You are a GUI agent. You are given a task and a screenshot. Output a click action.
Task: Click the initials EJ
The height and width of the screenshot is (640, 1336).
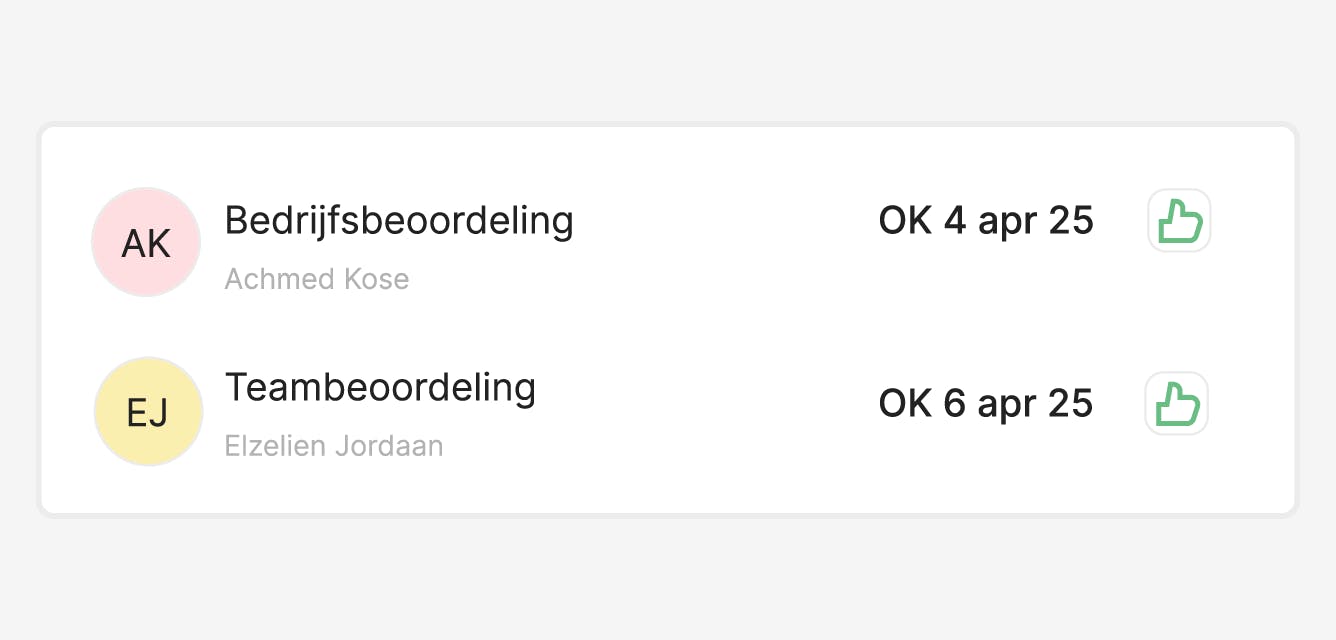click(x=148, y=413)
